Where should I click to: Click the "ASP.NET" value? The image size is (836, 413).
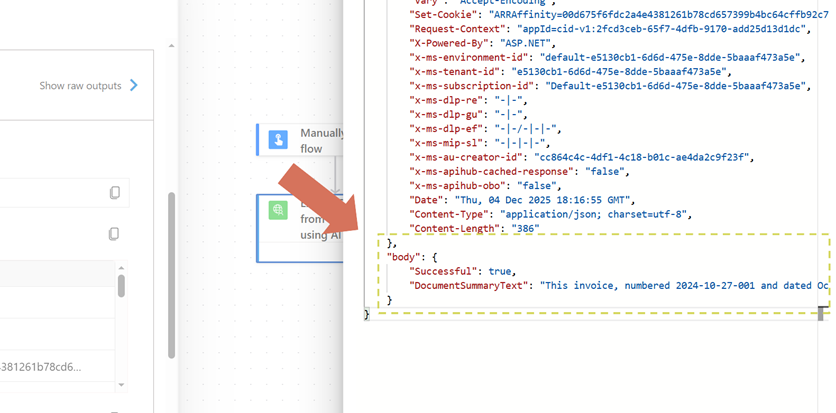tap(525, 43)
